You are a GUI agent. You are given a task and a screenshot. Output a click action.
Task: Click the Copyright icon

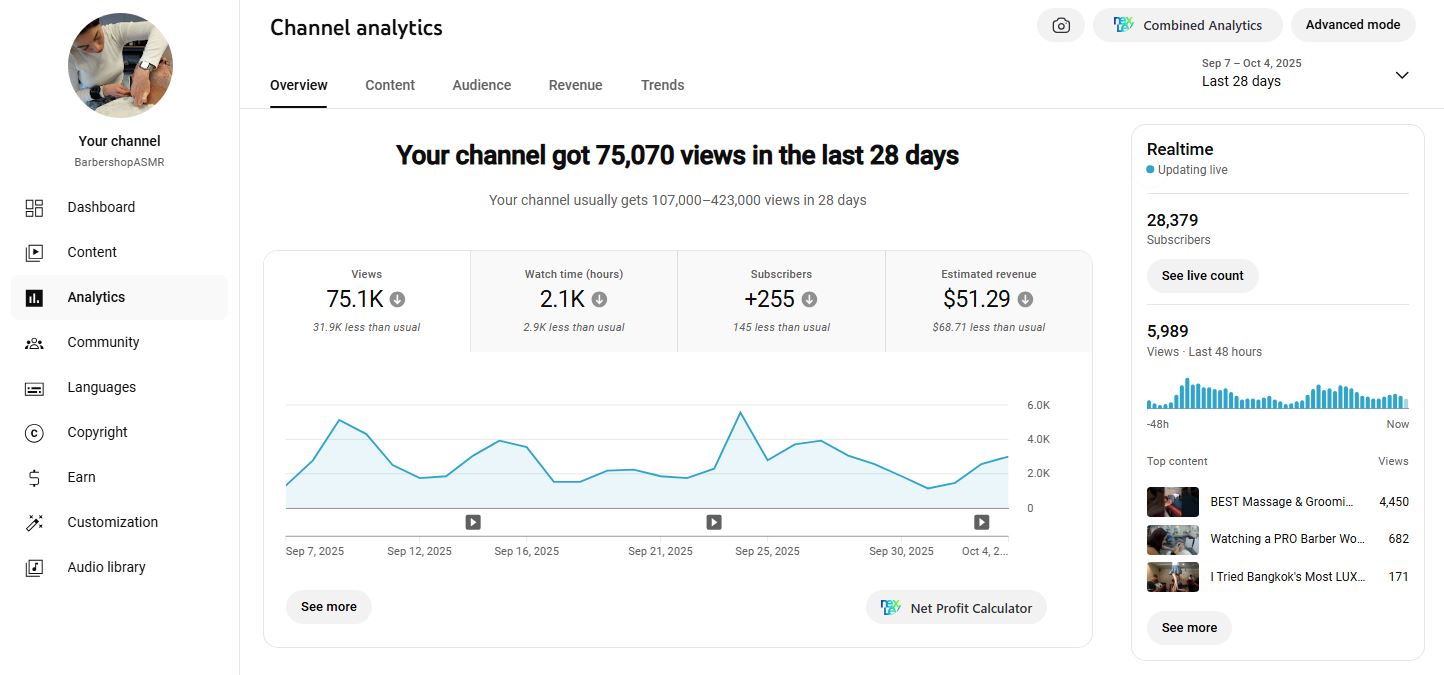click(x=34, y=433)
